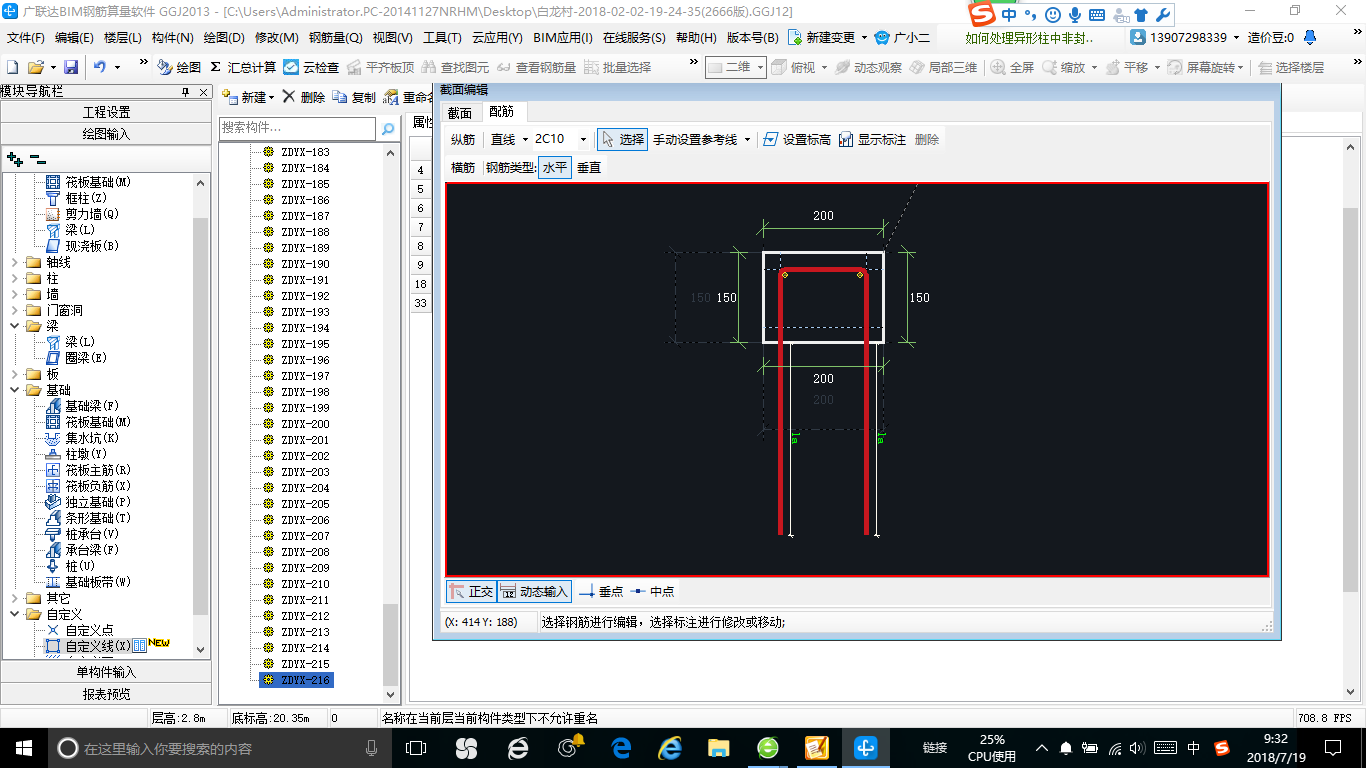Open the 俯视 view dropdown arrow

[824, 67]
